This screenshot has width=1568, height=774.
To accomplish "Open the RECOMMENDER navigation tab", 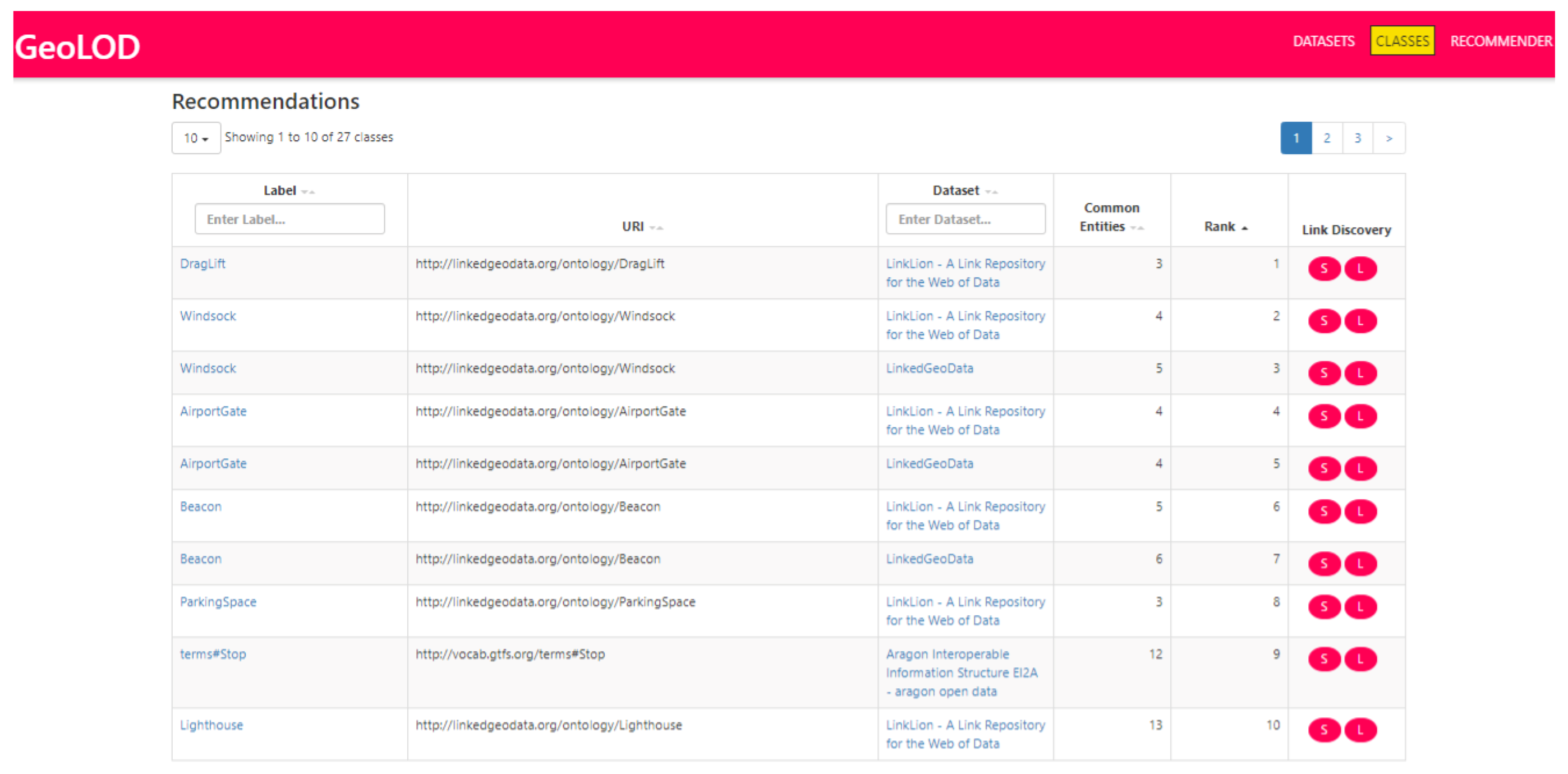I will (x=1501, y=41).
